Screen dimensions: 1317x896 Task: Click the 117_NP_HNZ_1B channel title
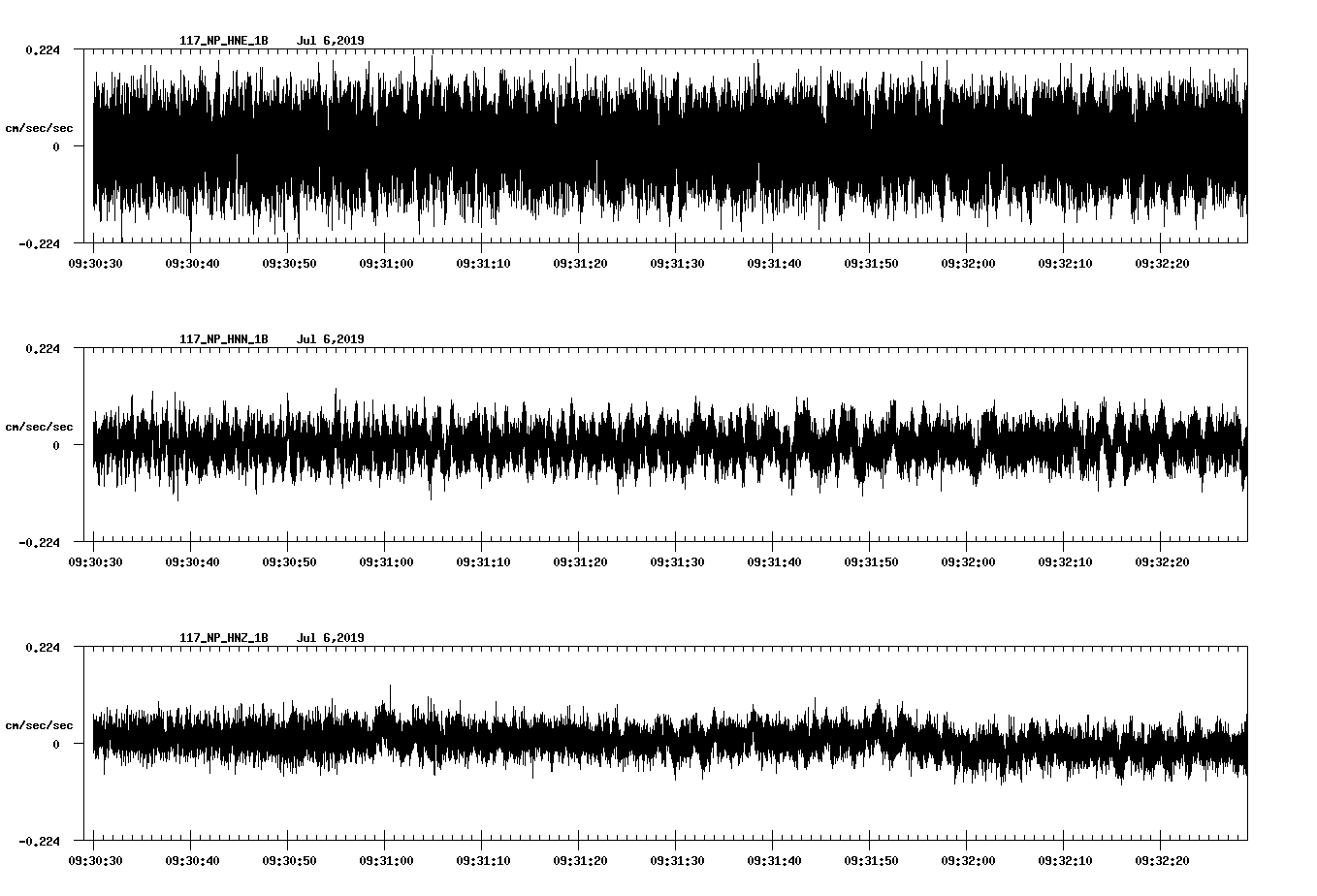click(224, 638)
